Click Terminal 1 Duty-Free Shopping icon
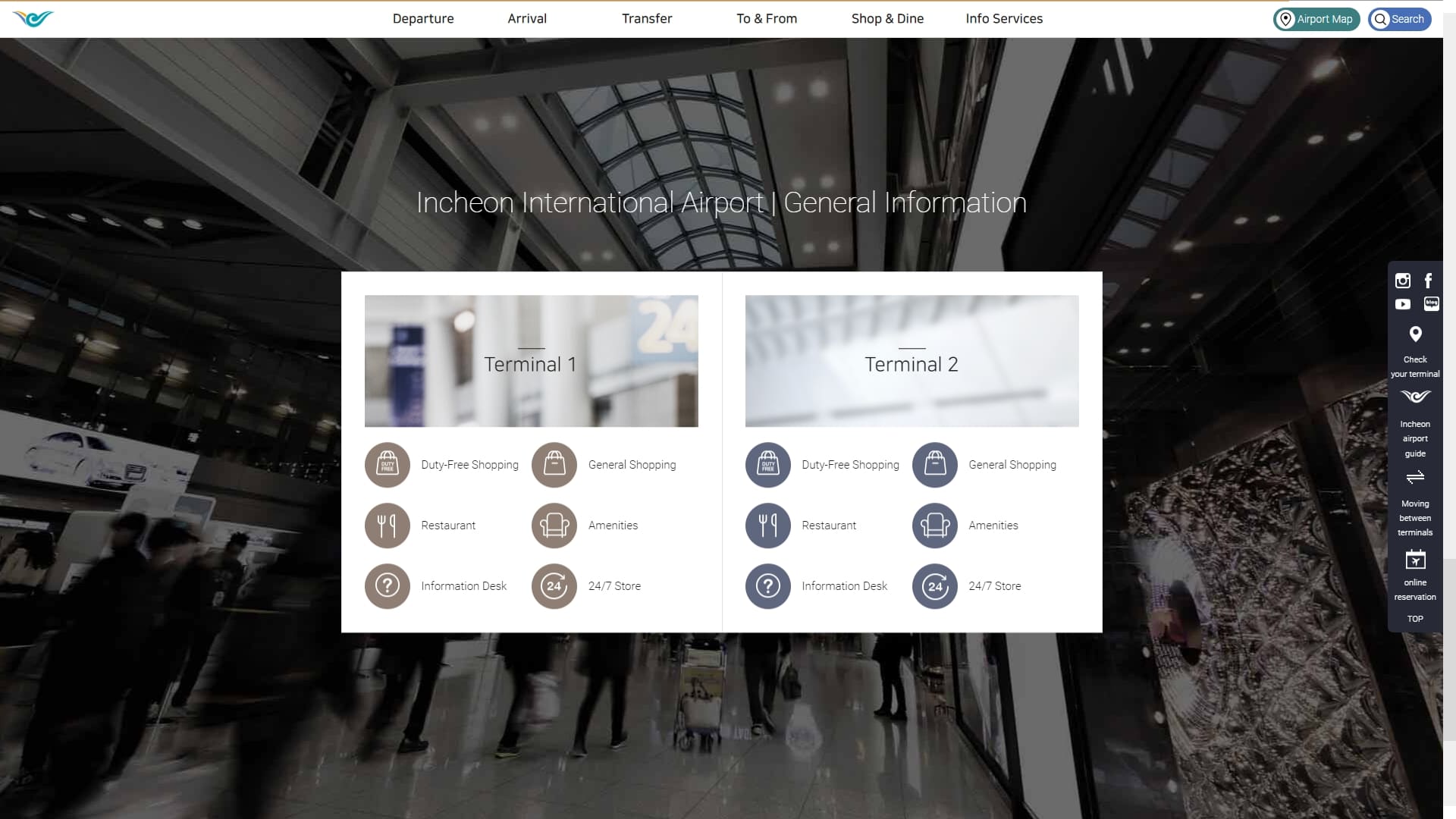 pos(388,465)
